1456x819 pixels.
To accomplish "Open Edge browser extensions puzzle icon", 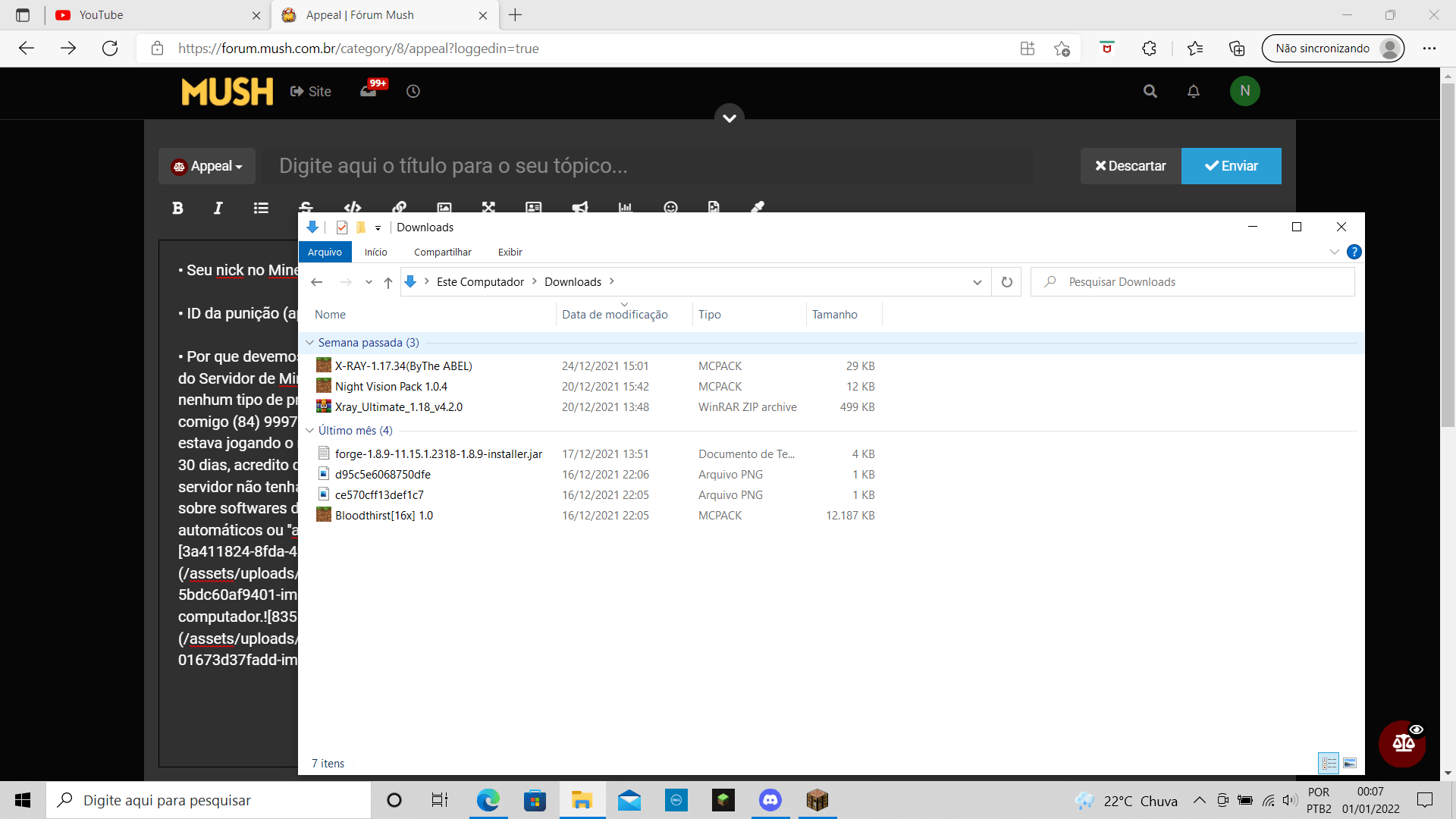I will 1150,49.
